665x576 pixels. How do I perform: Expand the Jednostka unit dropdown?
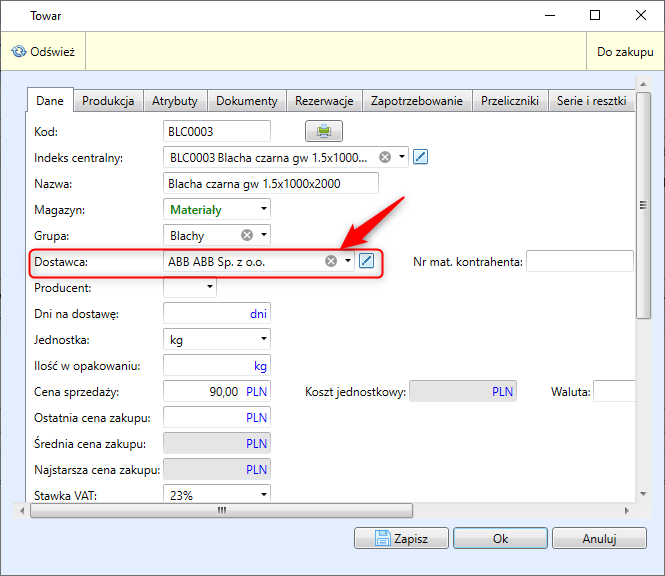click(x=263, y=340)
